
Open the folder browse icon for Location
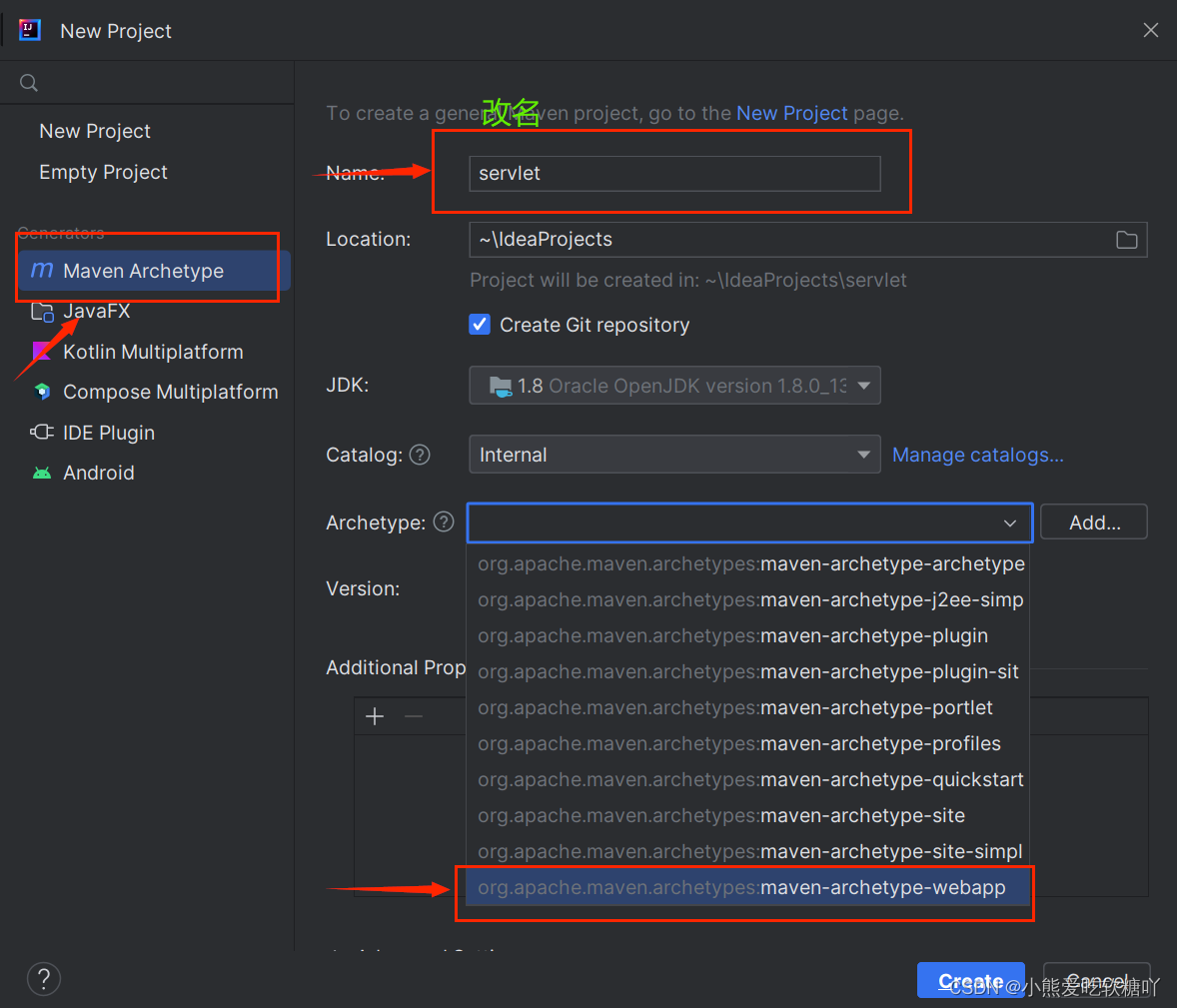[1126, 240]
